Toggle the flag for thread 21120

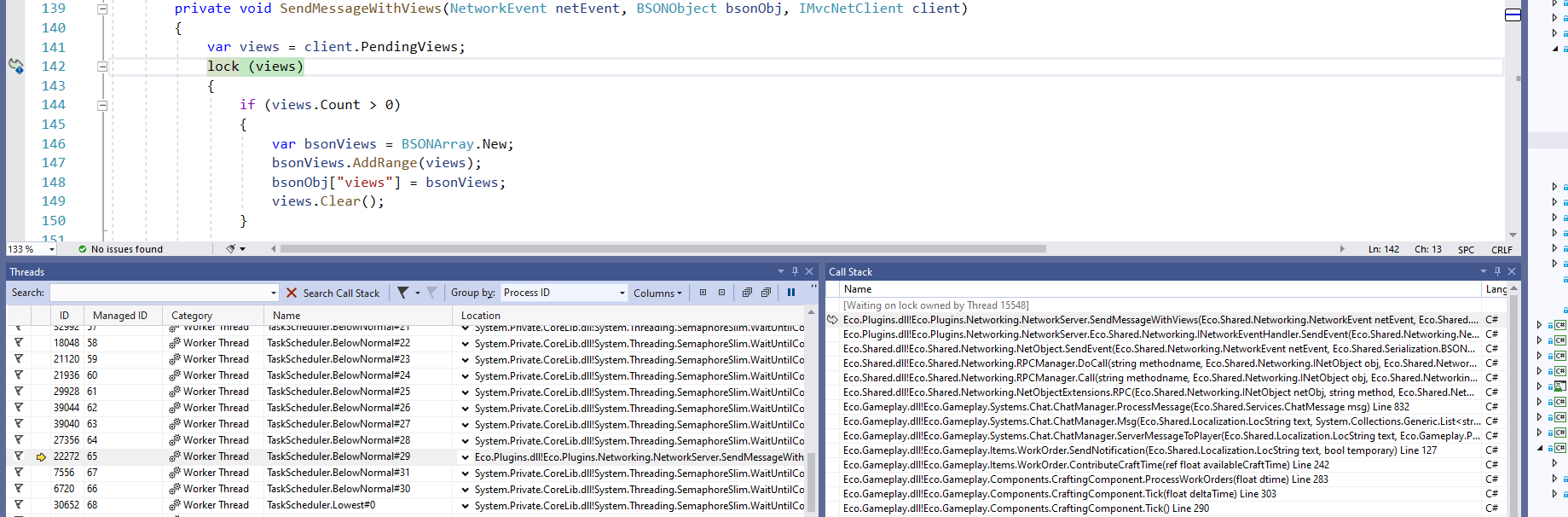[18, 358]
